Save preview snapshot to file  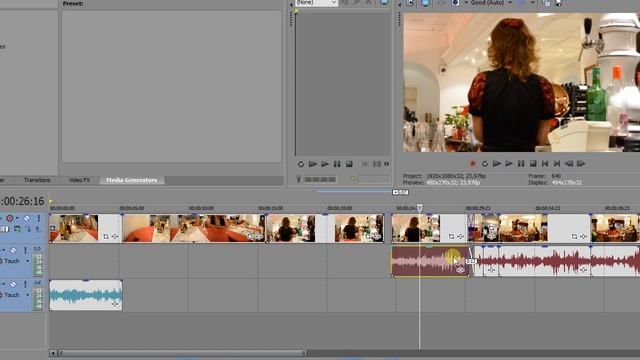558,3
